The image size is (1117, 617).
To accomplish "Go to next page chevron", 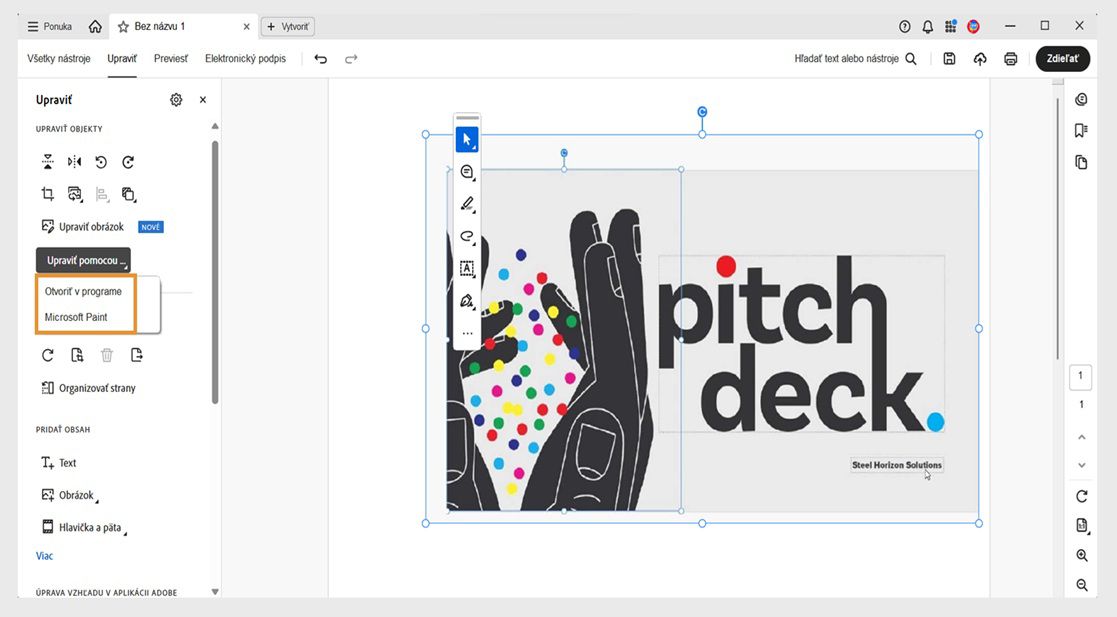I will tap(1081, 465).
